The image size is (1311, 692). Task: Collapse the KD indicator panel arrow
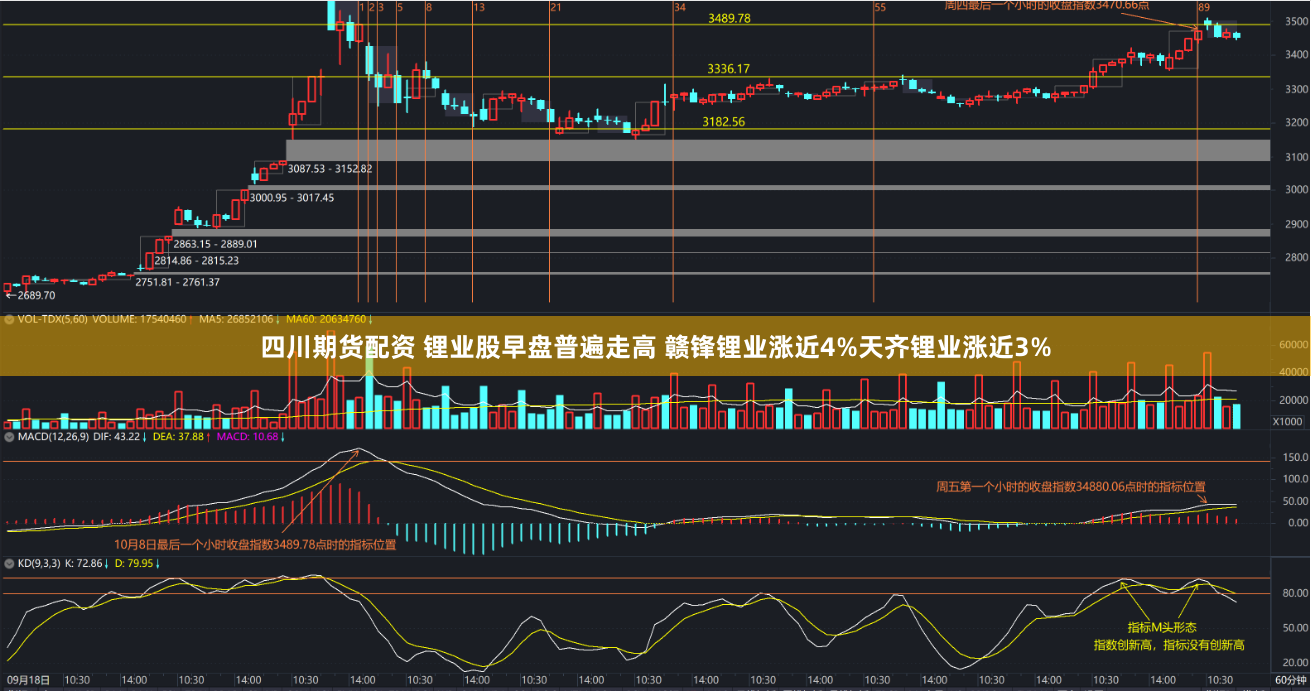coord(8,564)
